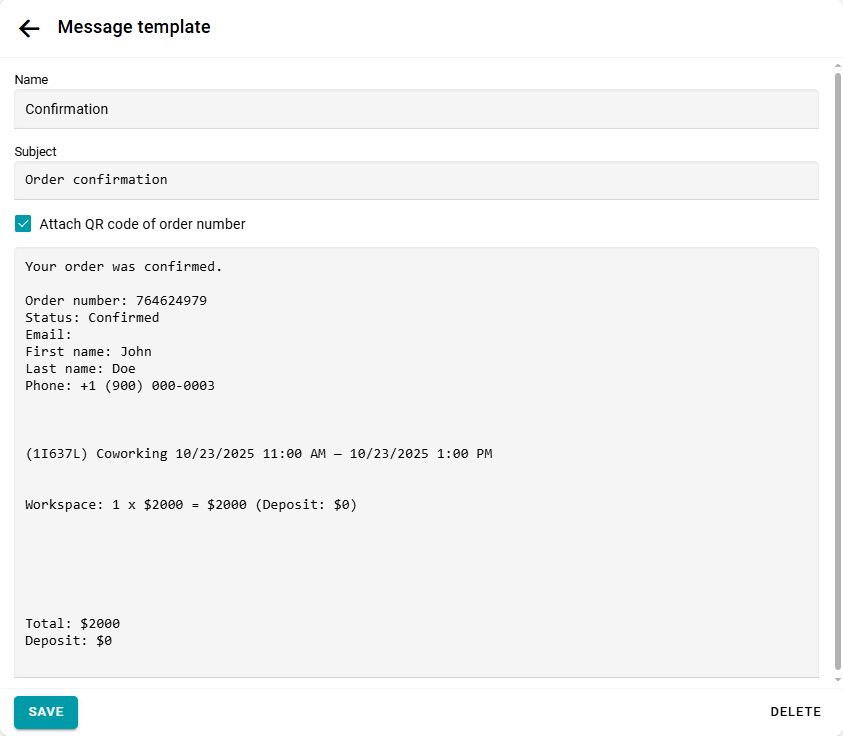Focus the Subject field with Order confirmation
The width and height of the screenshot is (843, 736).
click(416, 180)
